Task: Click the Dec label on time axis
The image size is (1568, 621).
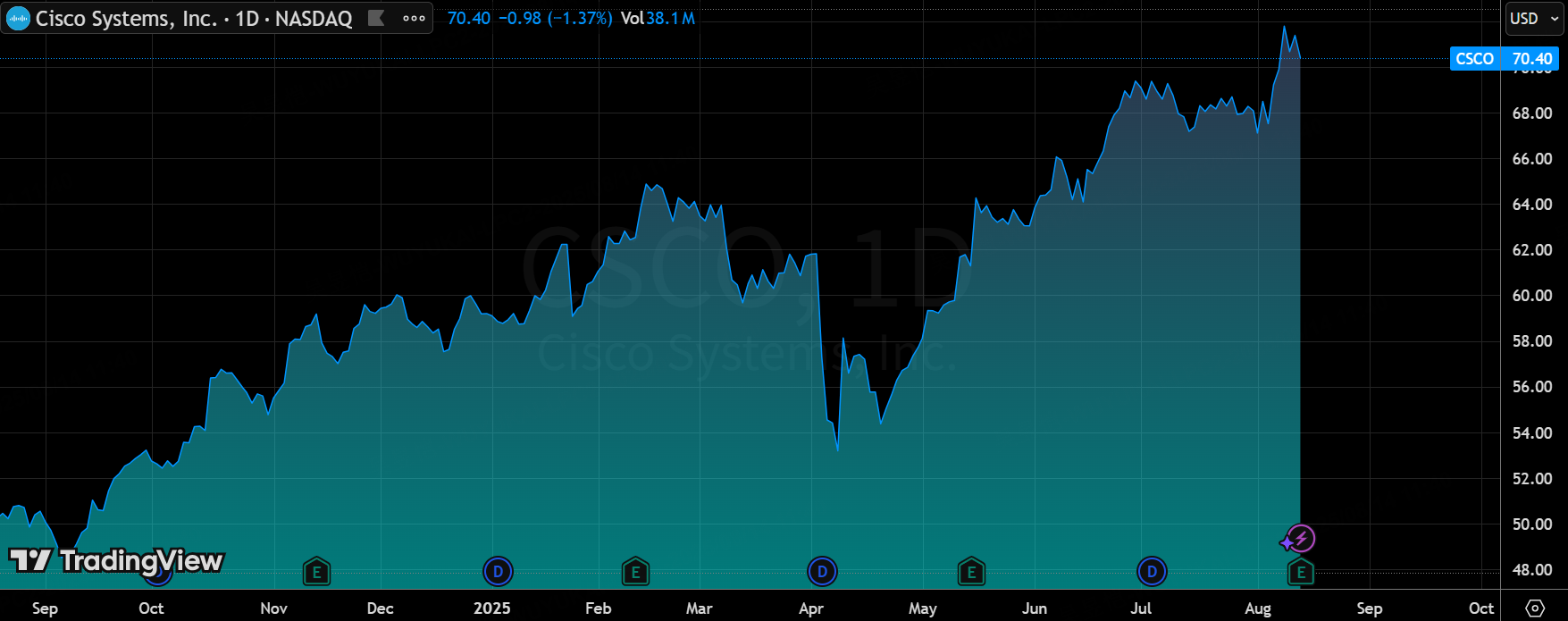Action: (380, 608)
